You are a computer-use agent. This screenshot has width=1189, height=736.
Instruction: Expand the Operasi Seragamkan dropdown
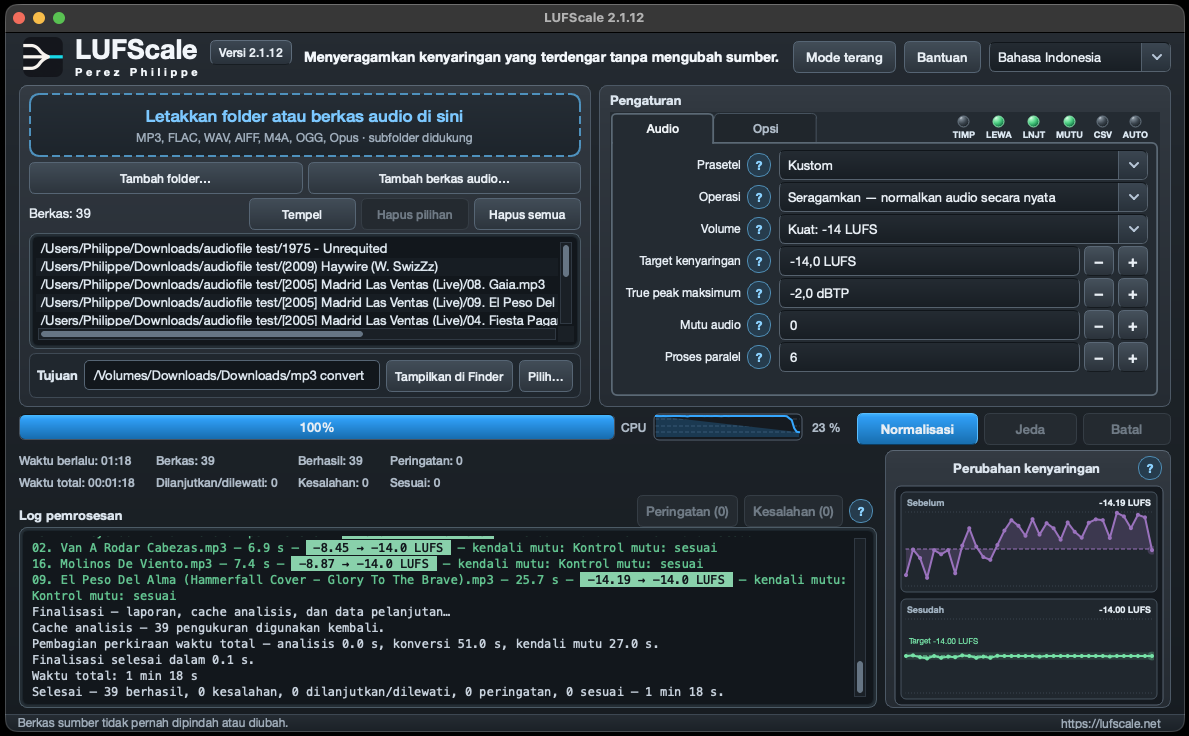963,197
